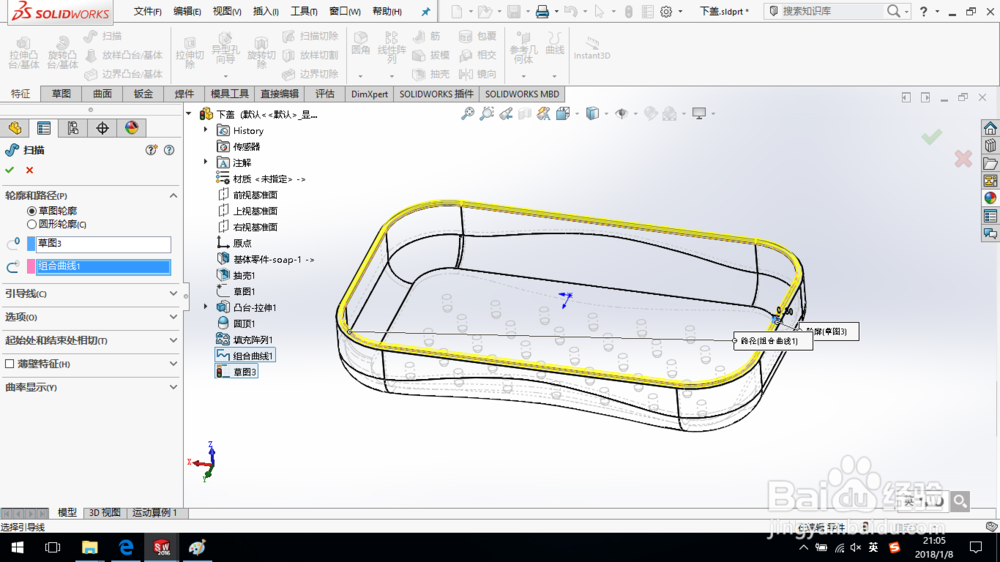The width and height of the screenshot is (1000, 562).
Task: Switch to the 钣金 ribbon tab
Action: pos(143,94)
